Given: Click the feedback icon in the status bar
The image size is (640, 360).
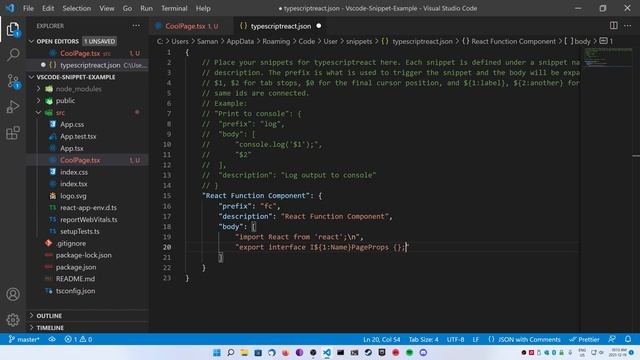Looking at the screenshot, I should tap(612, 339).
